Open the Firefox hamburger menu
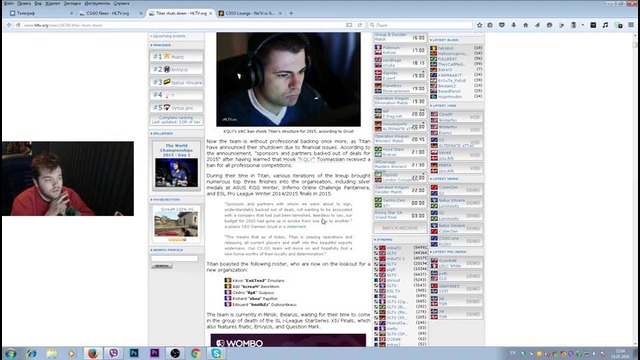 (x=631, y=25)
